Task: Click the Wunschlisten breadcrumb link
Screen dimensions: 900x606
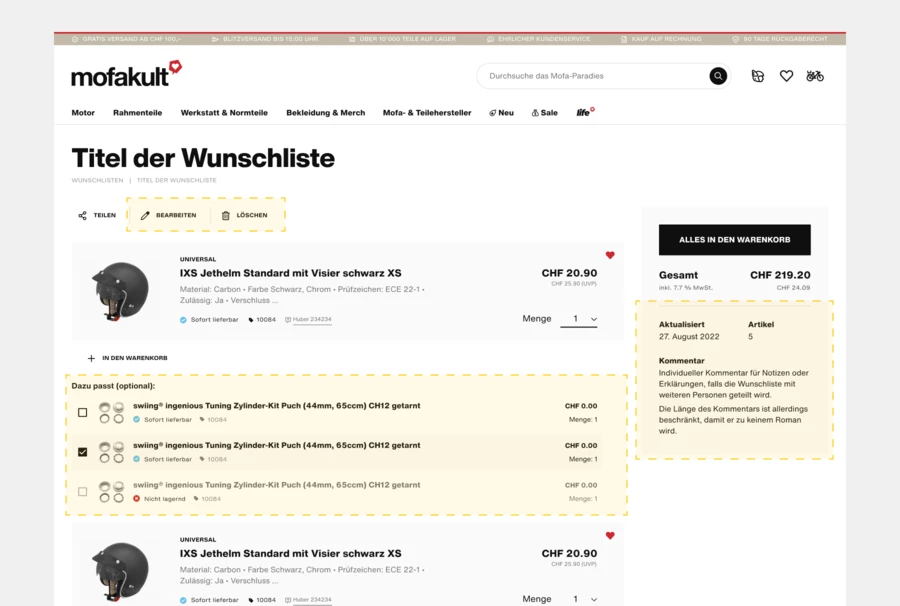Action: [97, 181]
